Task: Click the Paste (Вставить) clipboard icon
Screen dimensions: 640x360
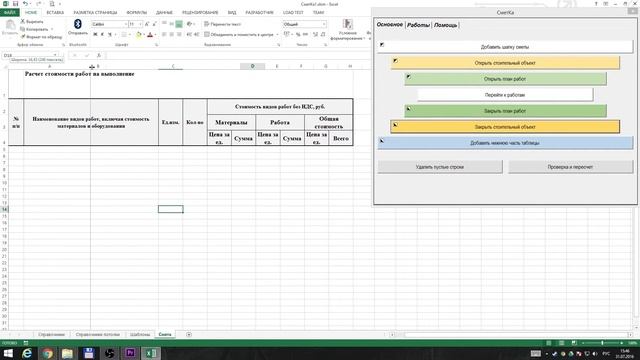Action: tap(10, 25)
